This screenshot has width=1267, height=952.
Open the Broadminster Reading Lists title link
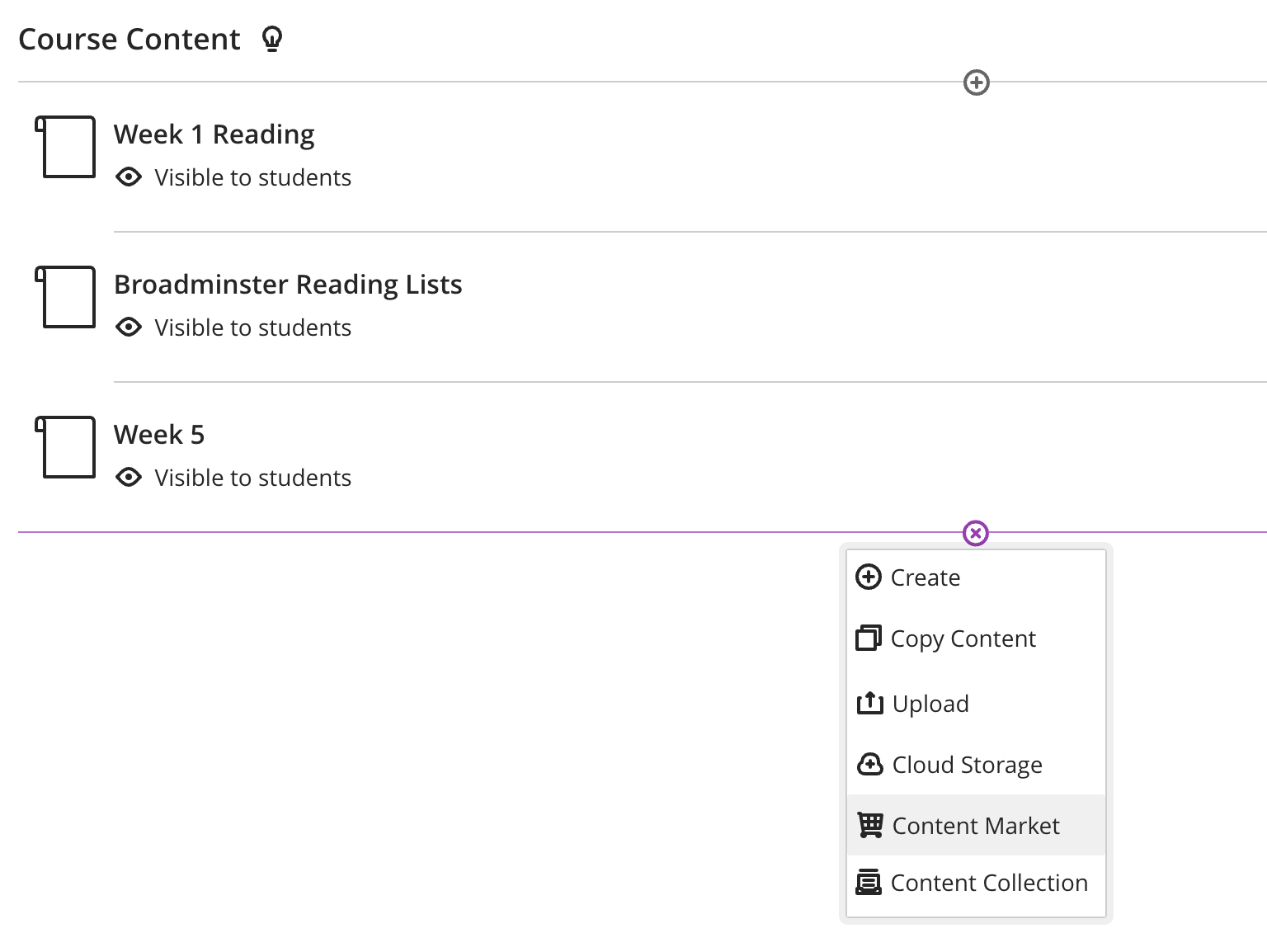(x=288, y=285)
